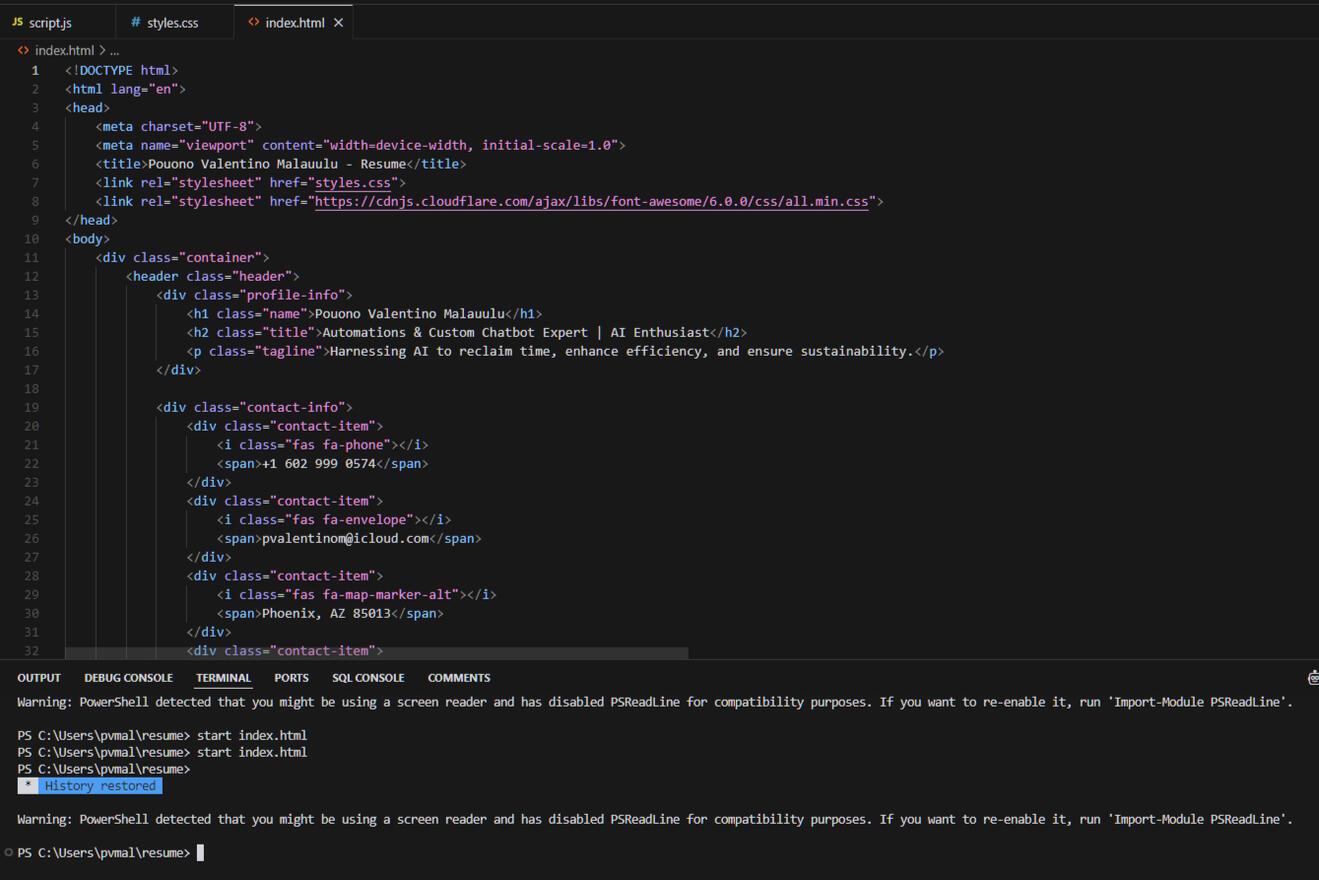
Task: Select the index.html editor tab
Action: [294, 22]
